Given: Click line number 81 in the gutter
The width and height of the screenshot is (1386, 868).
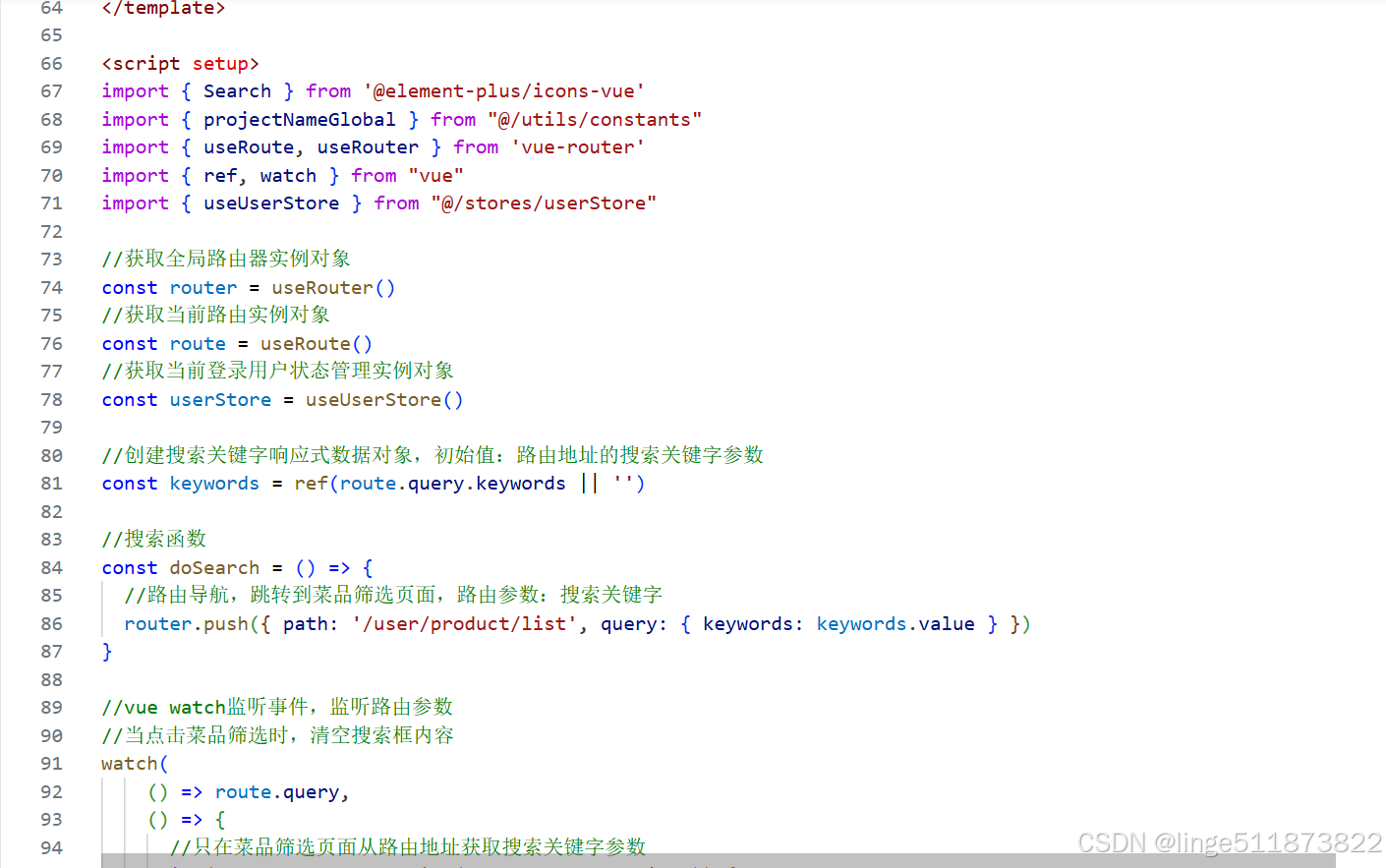Looking at the screenshot, I should 51,484.
